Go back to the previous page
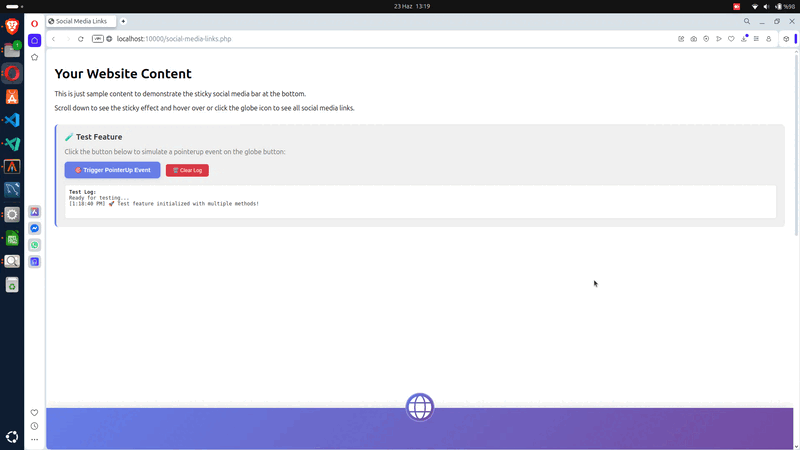This screenshot has height=450, width=800. click(54, 39)
